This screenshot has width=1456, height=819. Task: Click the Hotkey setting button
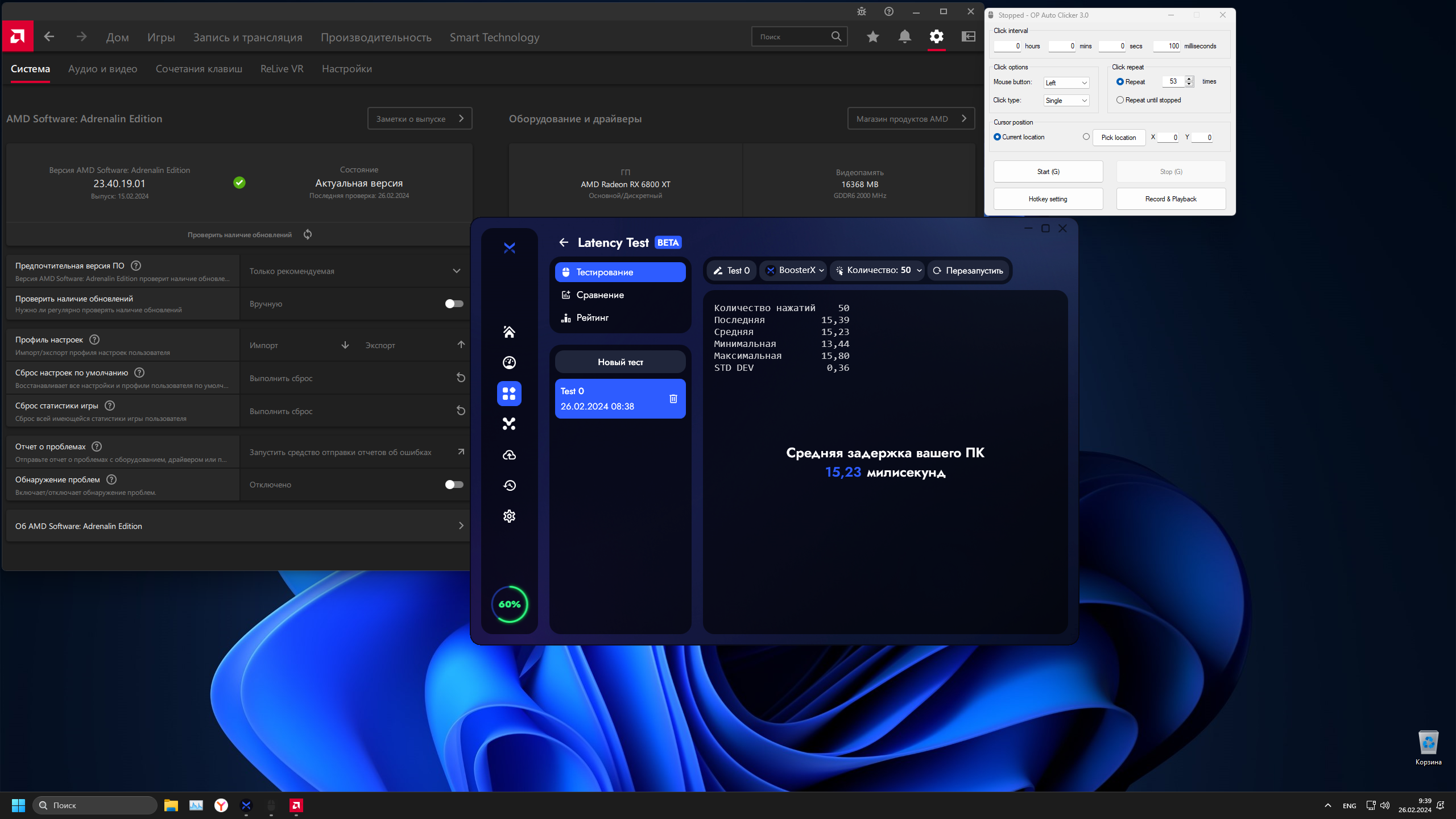tap(1048, 199)
